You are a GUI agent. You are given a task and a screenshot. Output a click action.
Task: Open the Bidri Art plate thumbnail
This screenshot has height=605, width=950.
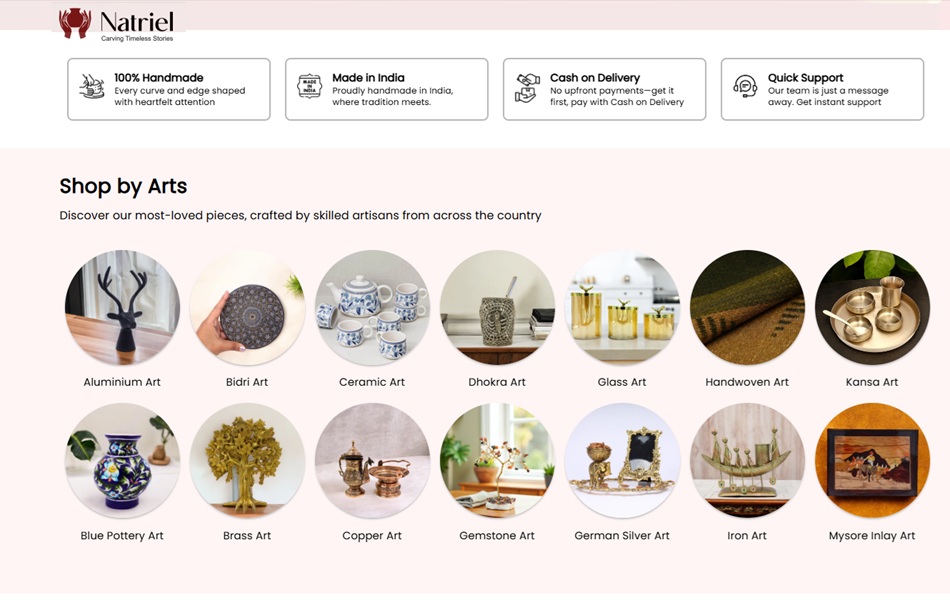click(x=247, y=308)
